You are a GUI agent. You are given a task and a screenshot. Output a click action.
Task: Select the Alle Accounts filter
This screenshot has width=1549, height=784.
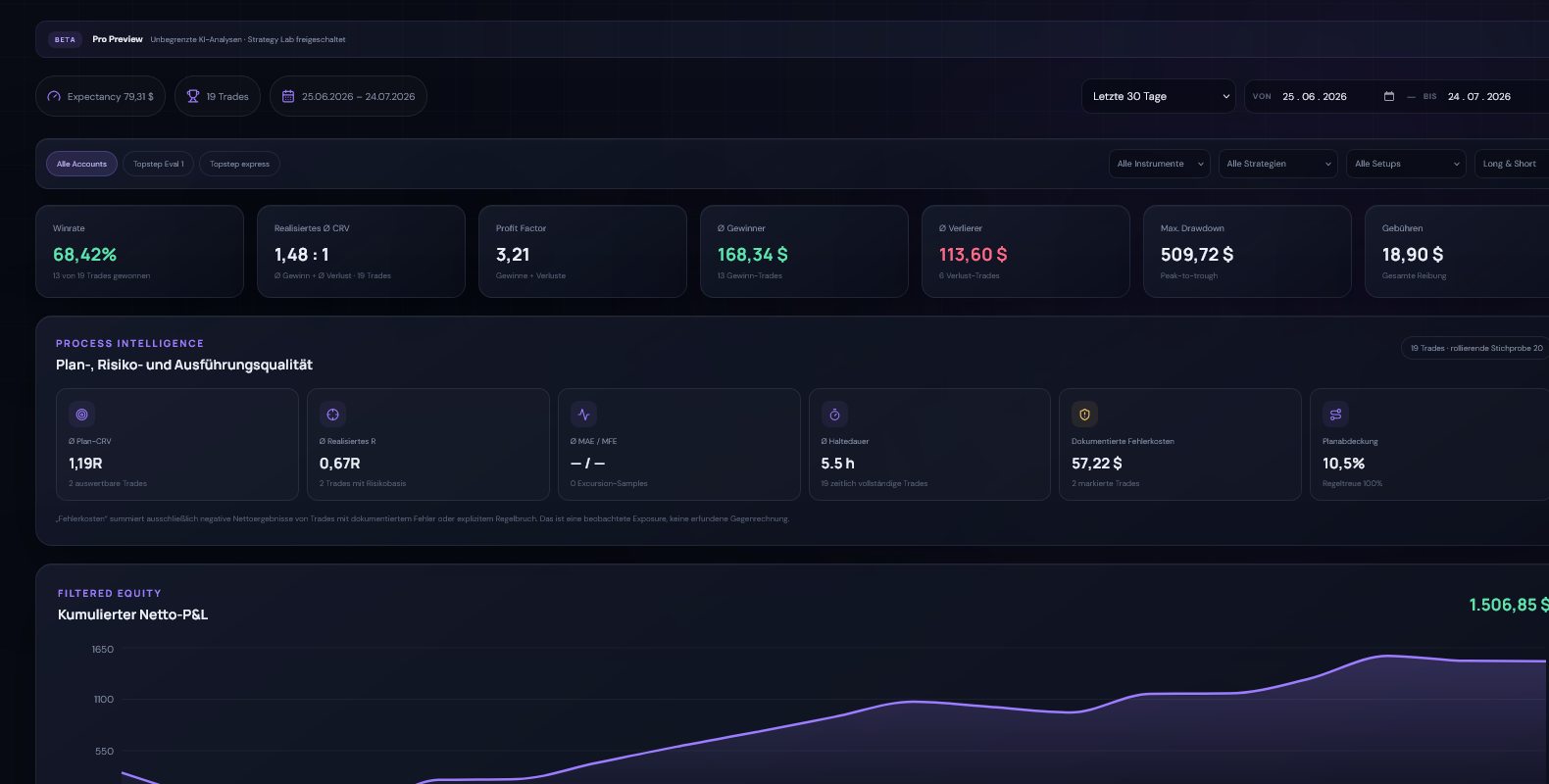[81, 164]
